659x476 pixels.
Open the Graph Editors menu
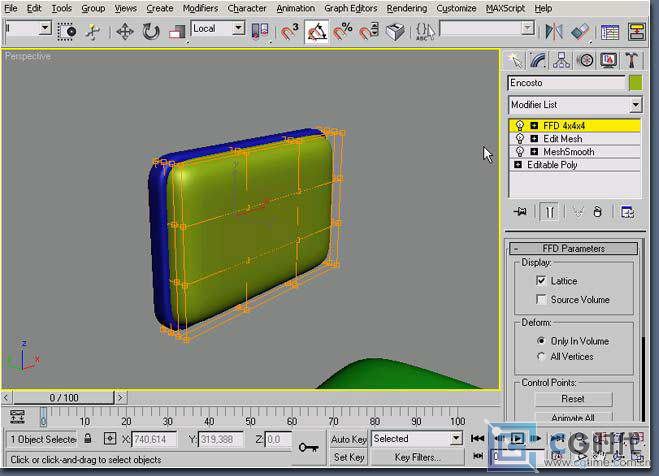tap(351, 8)
